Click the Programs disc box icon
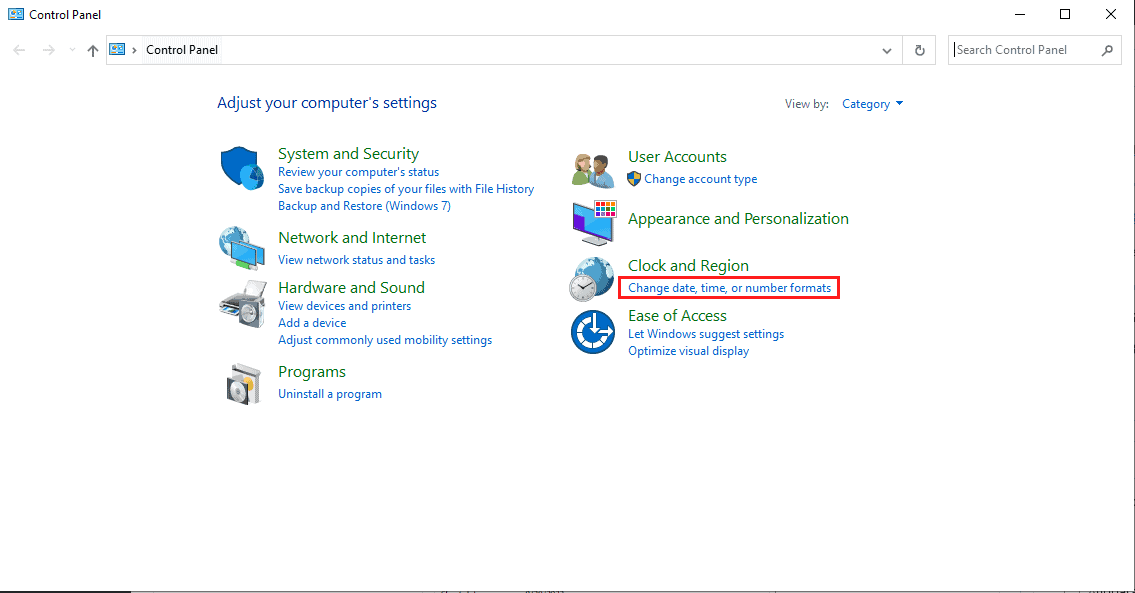The image size is (1135, 593). [x=243, y=384]
